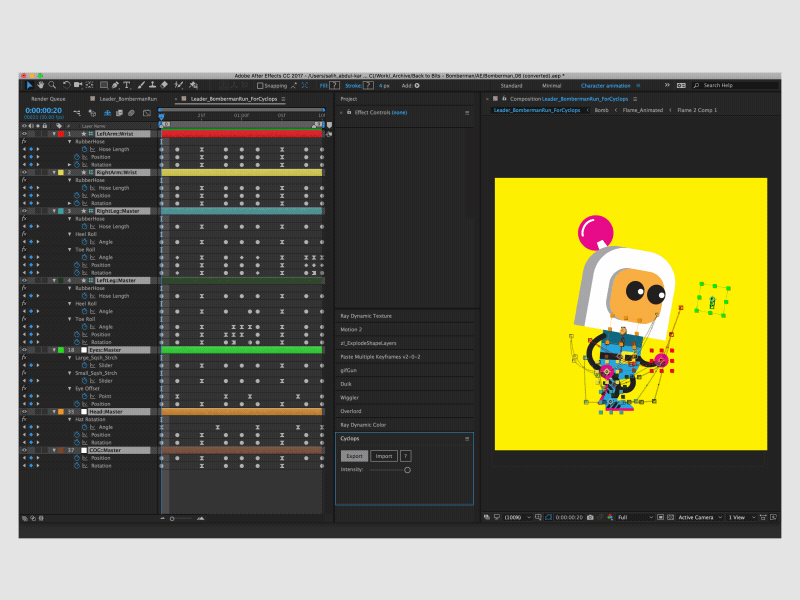Screen dimensions: 800x600
Task: Select the Type tool
Action: pyautogui.click(x=125, y=84)
